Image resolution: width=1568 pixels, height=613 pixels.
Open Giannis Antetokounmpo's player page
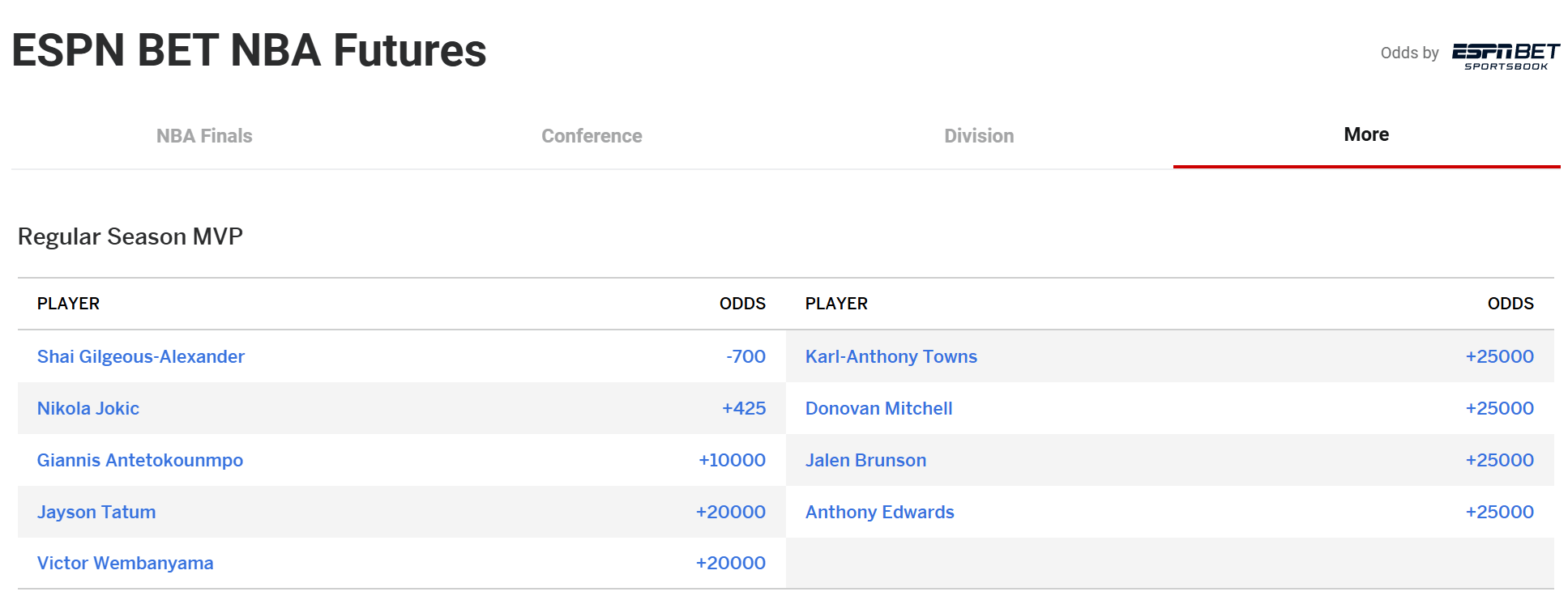point(140,460)
